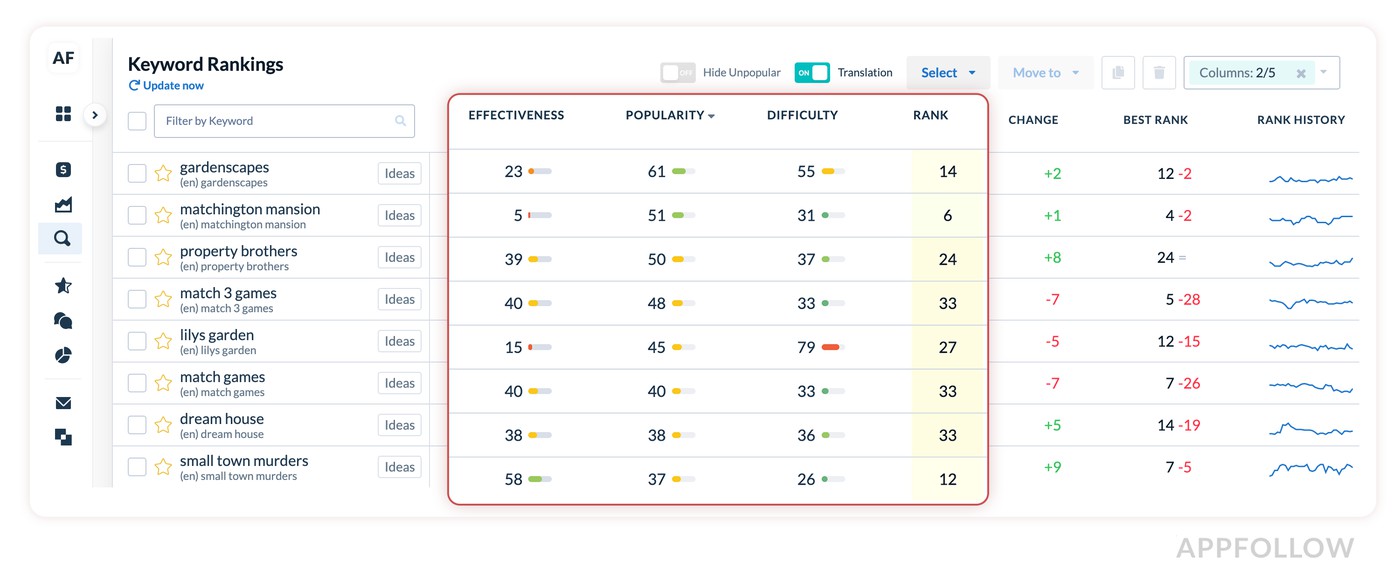The image size is (1400, 582).
Task: Open the dashboard grid icon in sidebar
Action: pyautogui.click(x=63, y=114)
